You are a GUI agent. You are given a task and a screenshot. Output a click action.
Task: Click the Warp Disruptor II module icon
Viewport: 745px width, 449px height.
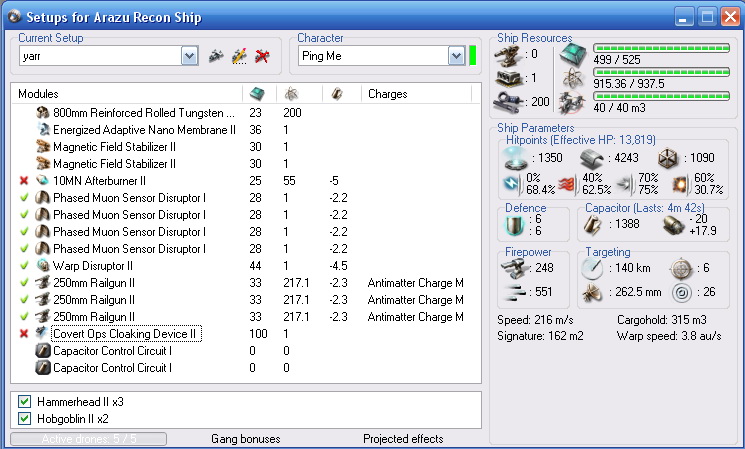43,266
